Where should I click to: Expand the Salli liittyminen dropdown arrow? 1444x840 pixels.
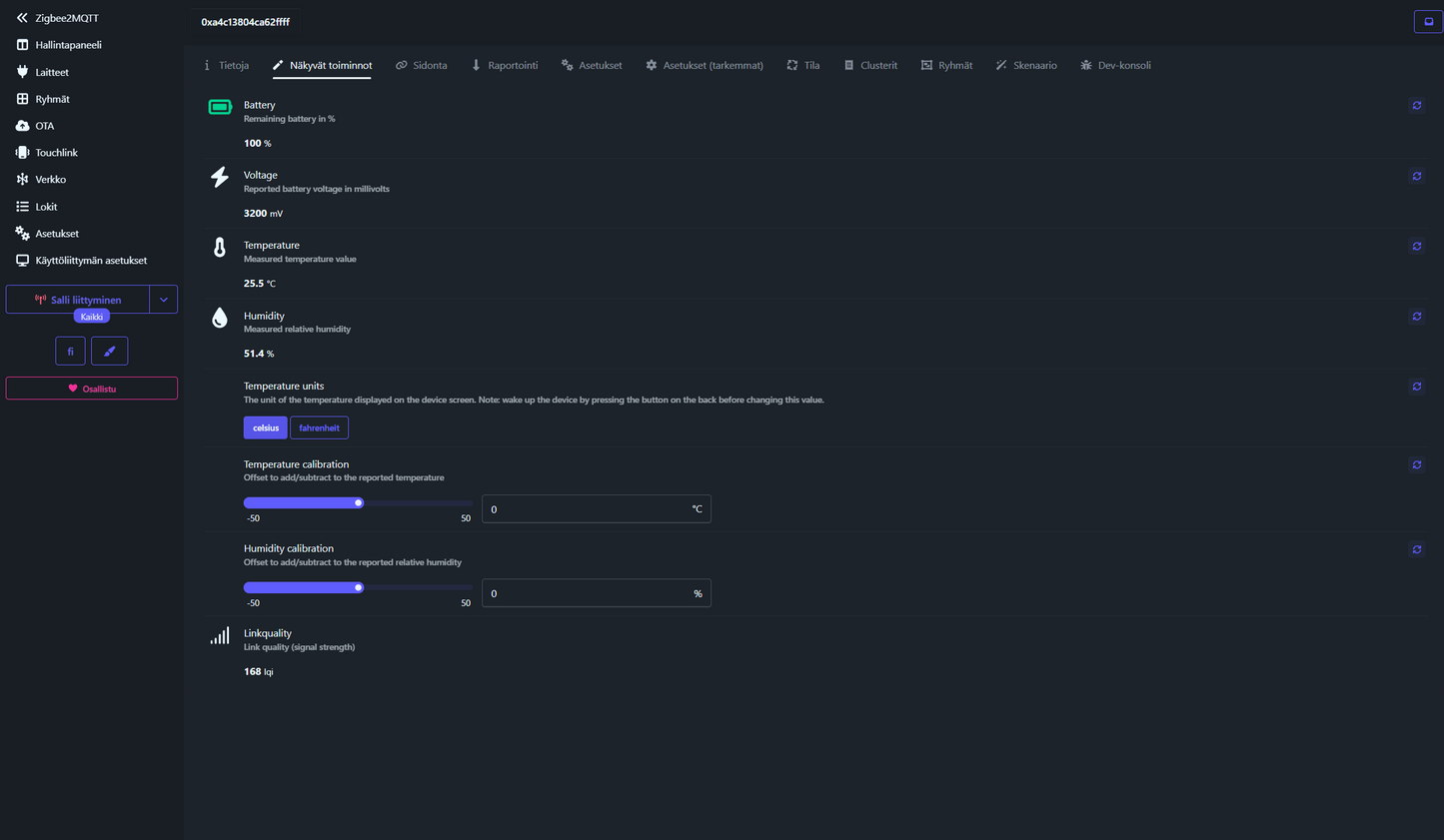(164, 300)
